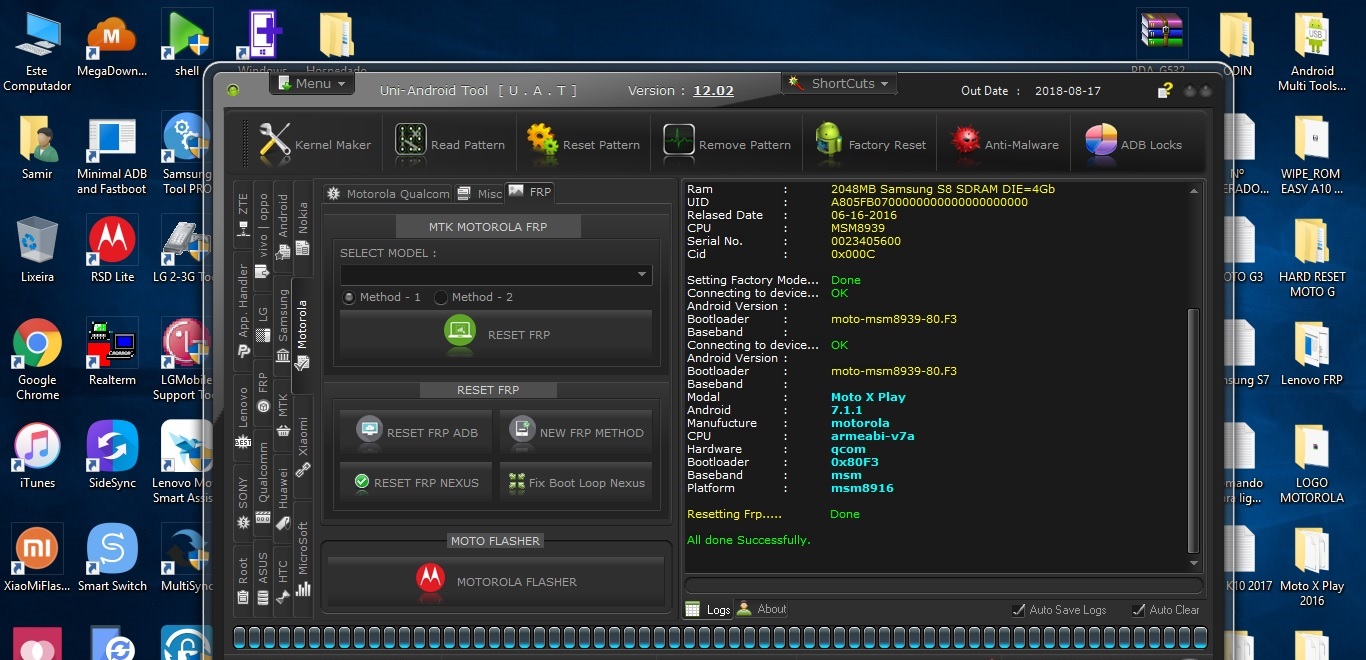
Task: Select the SONY vertical tab
Action: pyautogui.click(x=242, y=503)
